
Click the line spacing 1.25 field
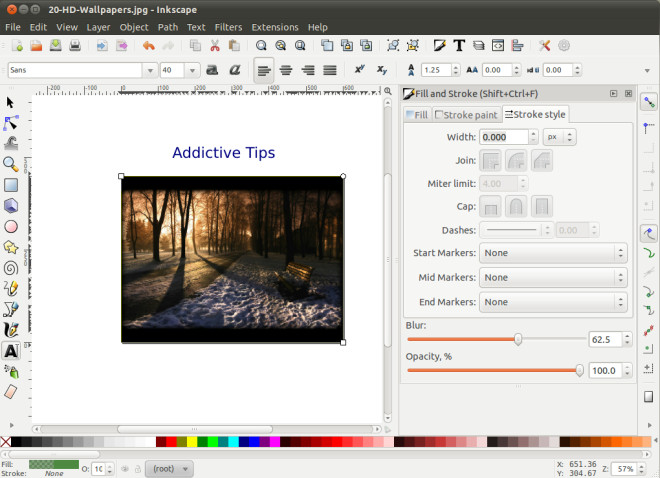(x=436, y=70)
